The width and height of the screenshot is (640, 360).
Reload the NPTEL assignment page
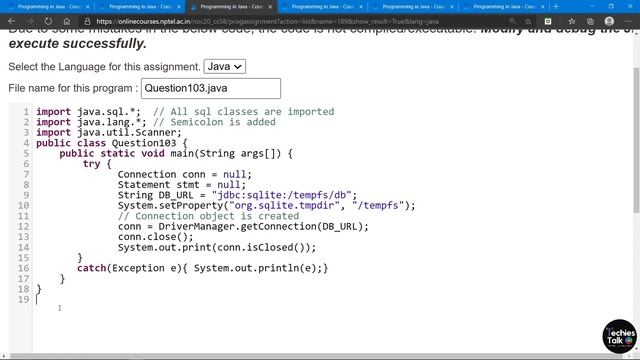(x=48, y=21)
